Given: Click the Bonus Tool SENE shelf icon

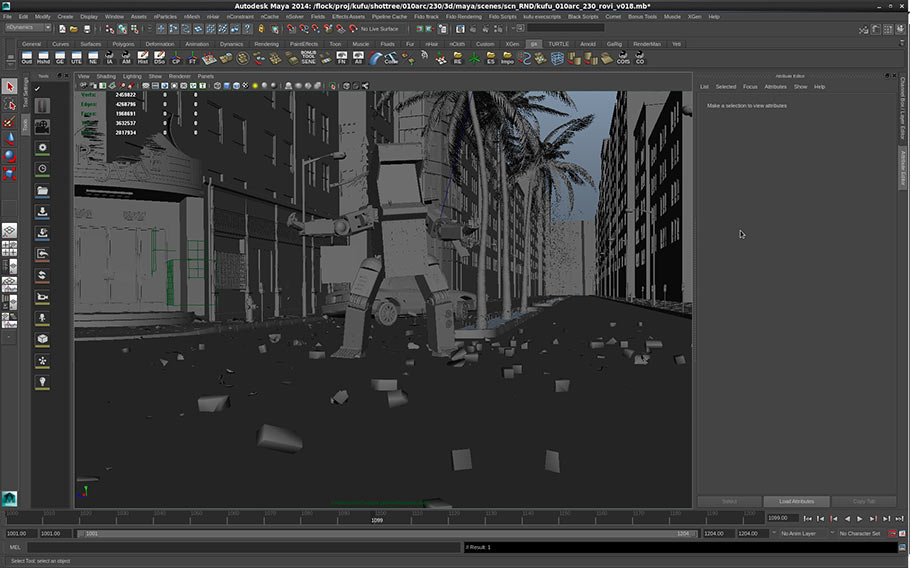Looking at the screenshot, I should tap(307, 58).
